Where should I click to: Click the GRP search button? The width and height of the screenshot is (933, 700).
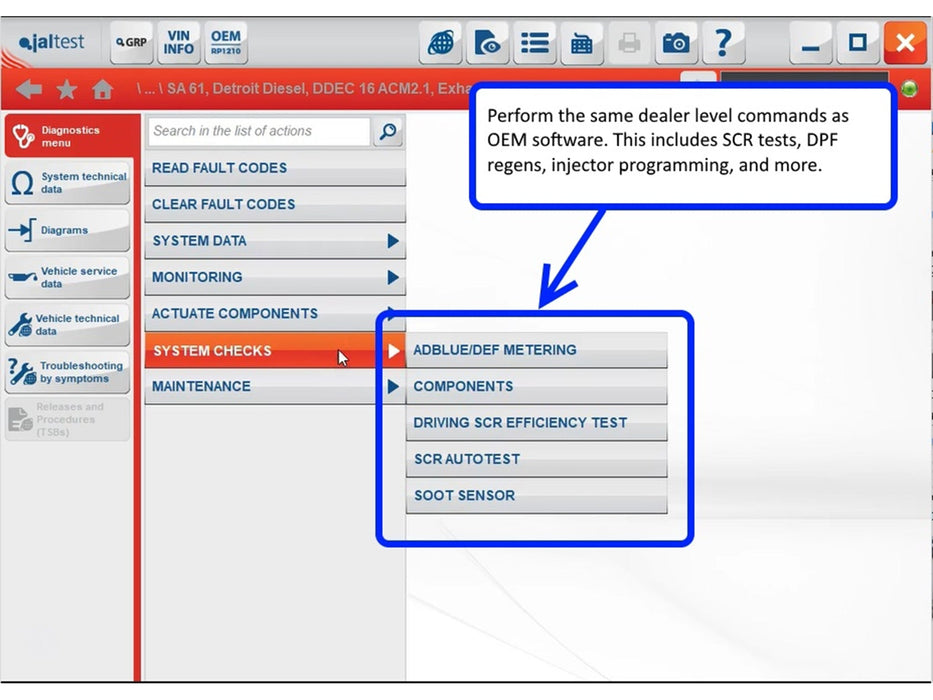point(132,42)
